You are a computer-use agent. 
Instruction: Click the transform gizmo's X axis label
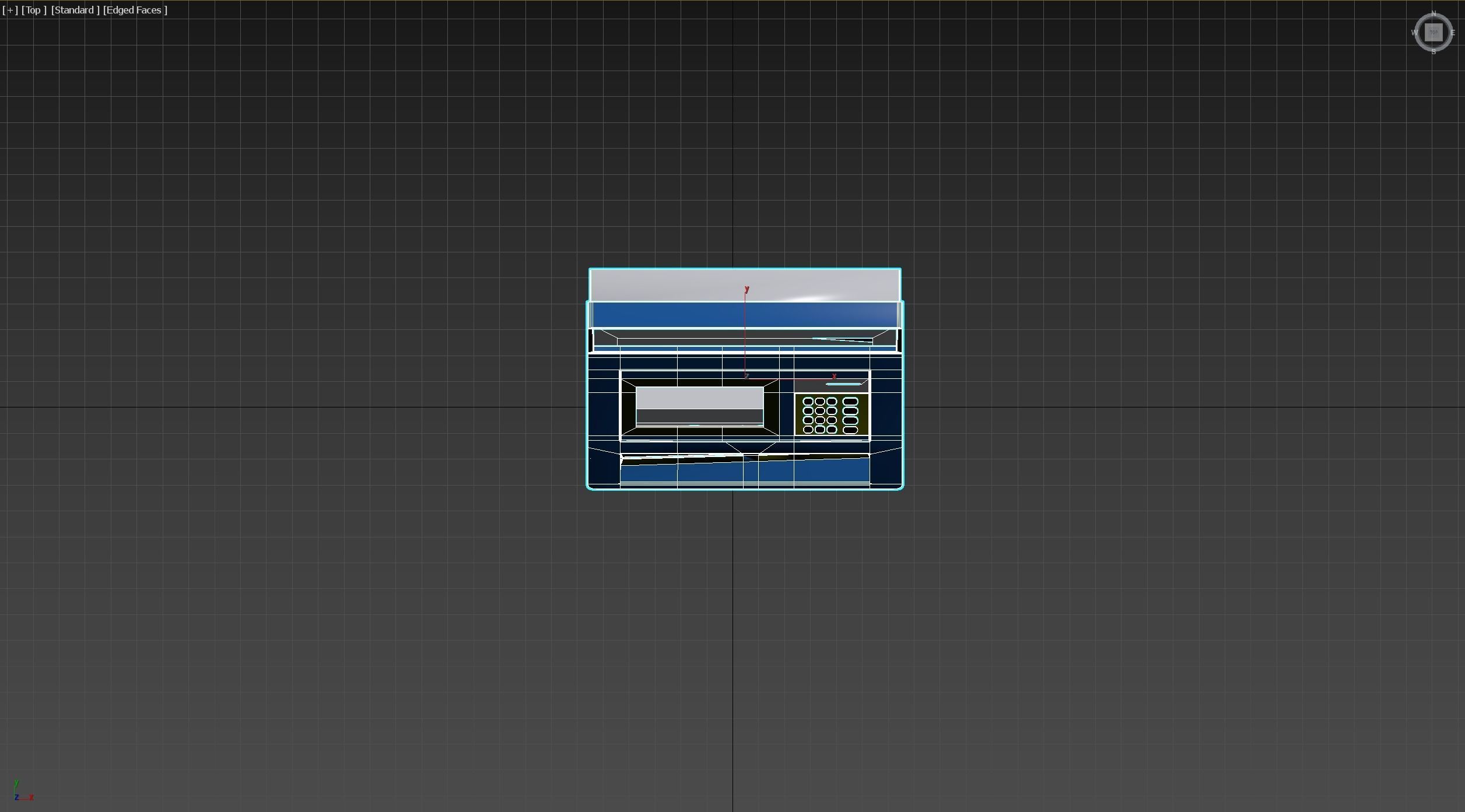coord(834,376)
